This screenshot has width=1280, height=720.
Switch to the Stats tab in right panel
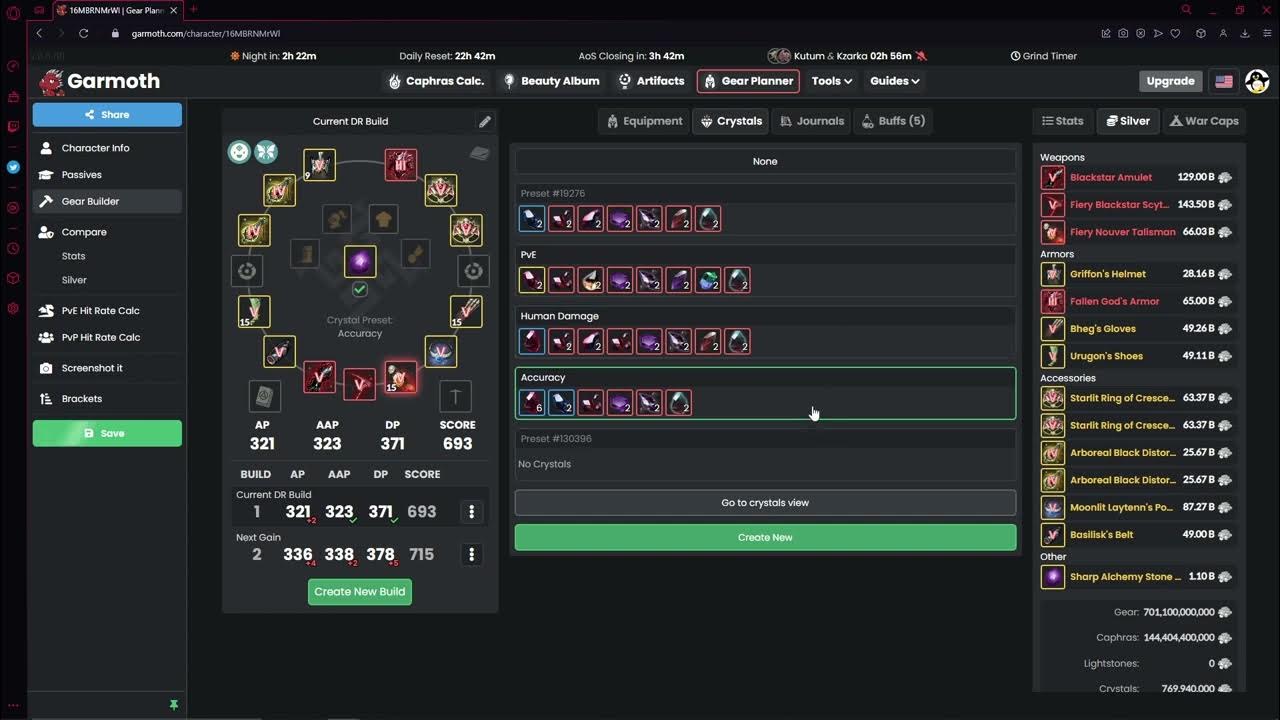(x=1062, y=121)
